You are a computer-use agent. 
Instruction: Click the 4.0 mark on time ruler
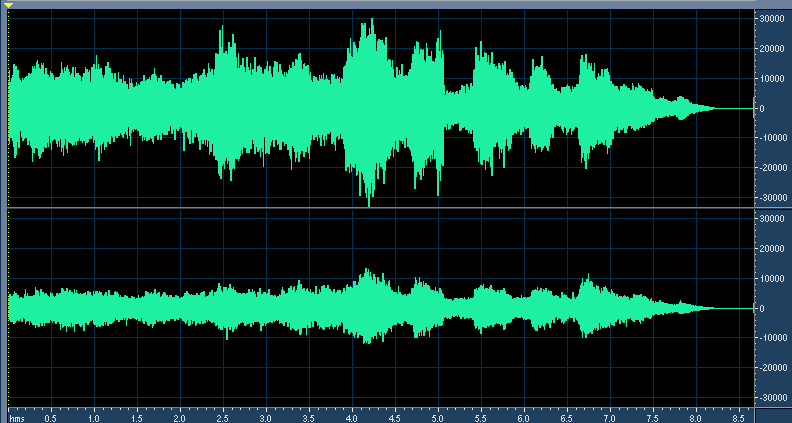(352, 415)
